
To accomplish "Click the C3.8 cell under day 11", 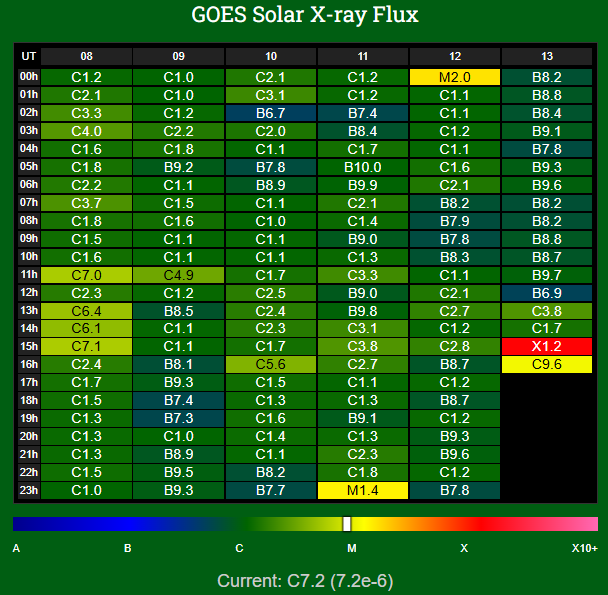I will click(363, 346).
